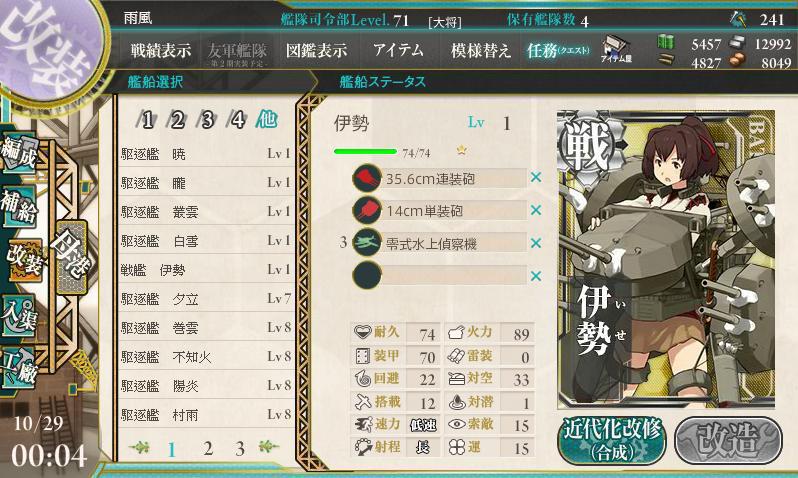This screenshot has width=798, height=478.
Task: Open the 任務 (クエスト) quest menu
Action: pyautogui.click(x=558, y=50)
